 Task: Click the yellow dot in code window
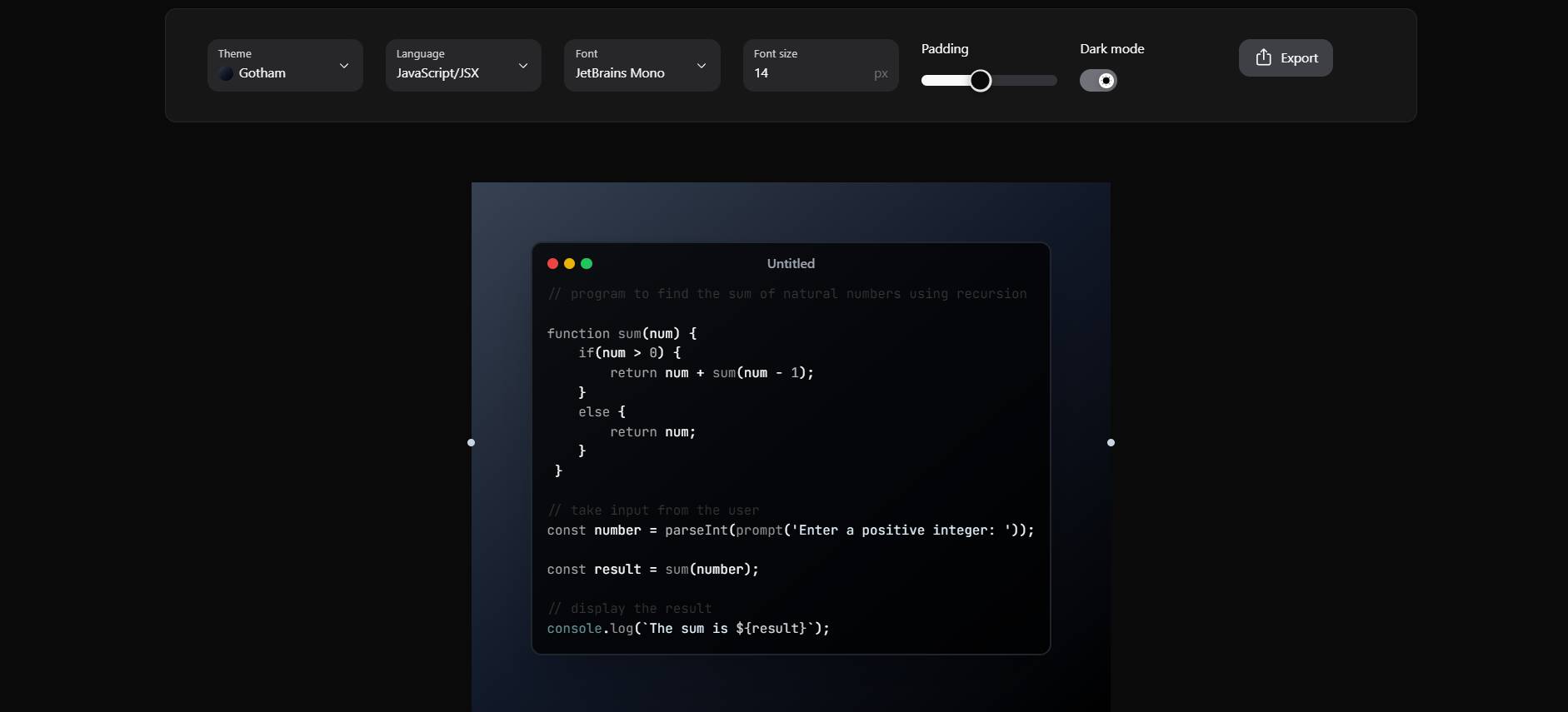tap(570, 263)
